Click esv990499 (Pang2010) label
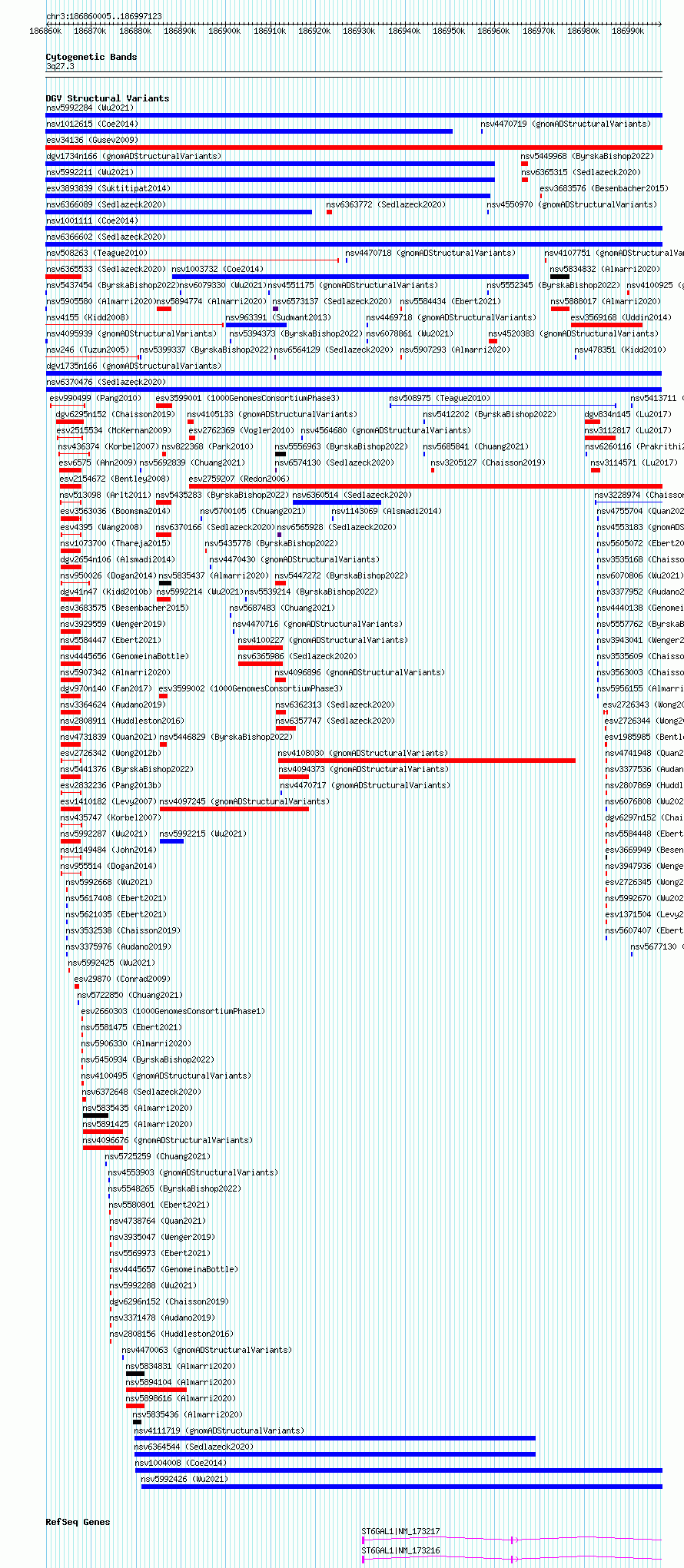This screenshot has height=1568, width=684. tap(95, 398)
